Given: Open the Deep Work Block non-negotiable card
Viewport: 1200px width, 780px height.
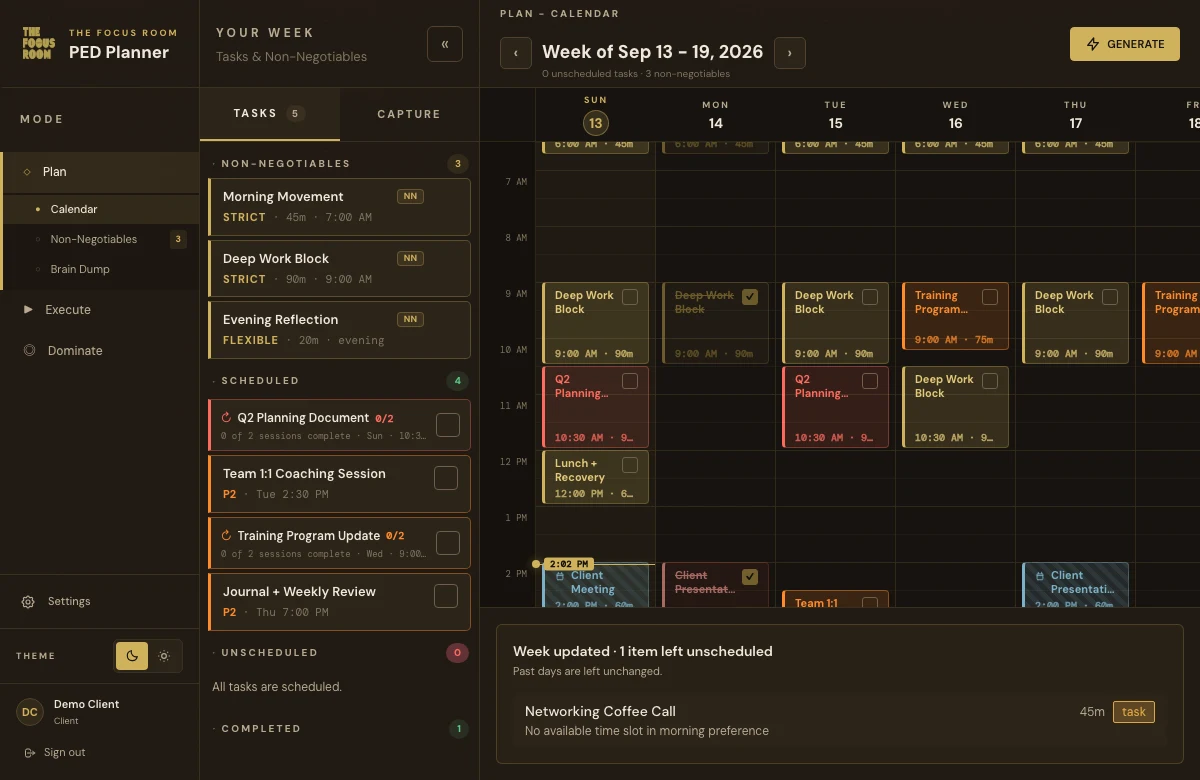Looking at the screenshot, I should pyautogui.click(x=339, y=269).
